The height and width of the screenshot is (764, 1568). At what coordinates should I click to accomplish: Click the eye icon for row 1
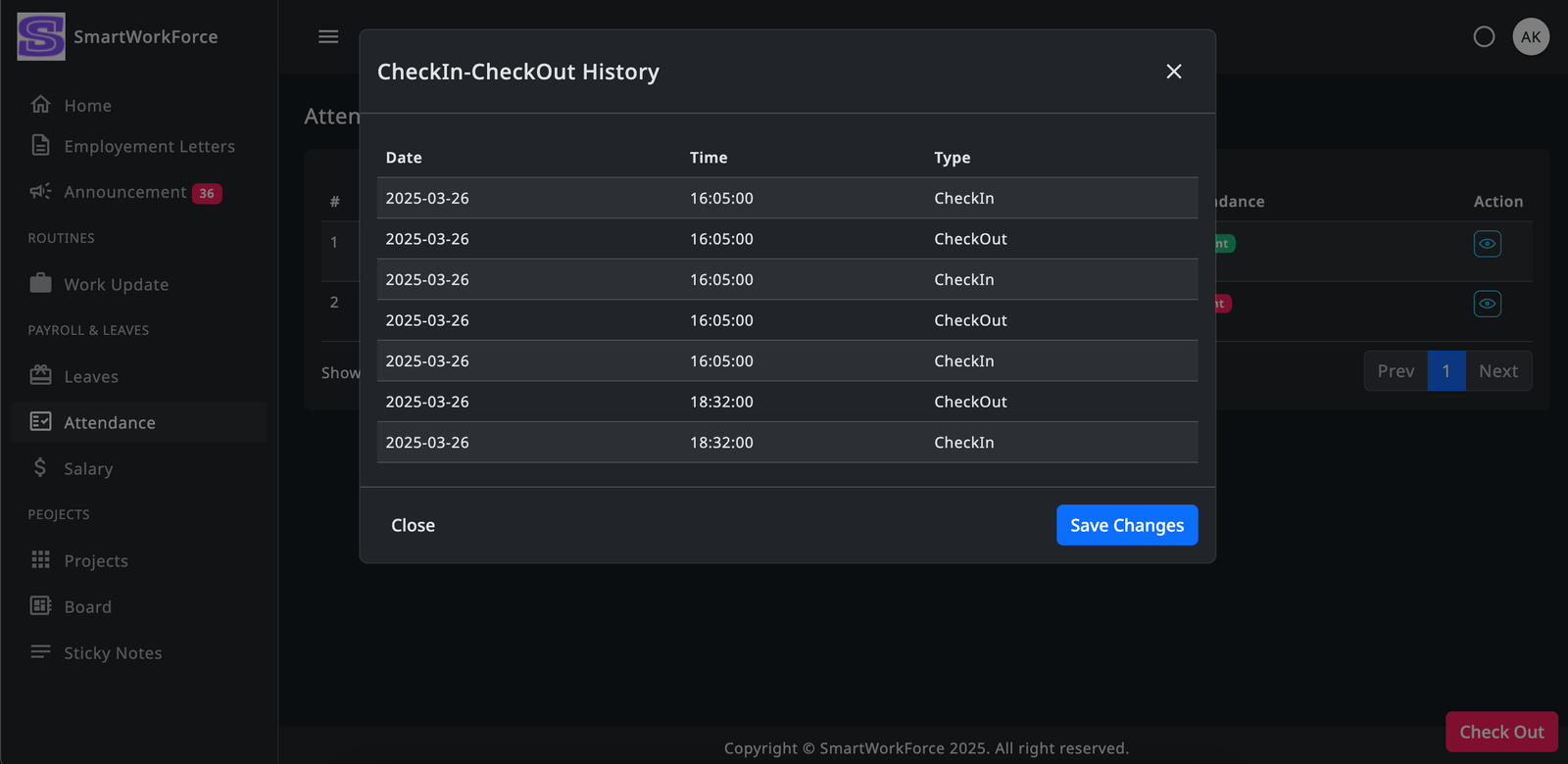click(x=1487, y=244)
